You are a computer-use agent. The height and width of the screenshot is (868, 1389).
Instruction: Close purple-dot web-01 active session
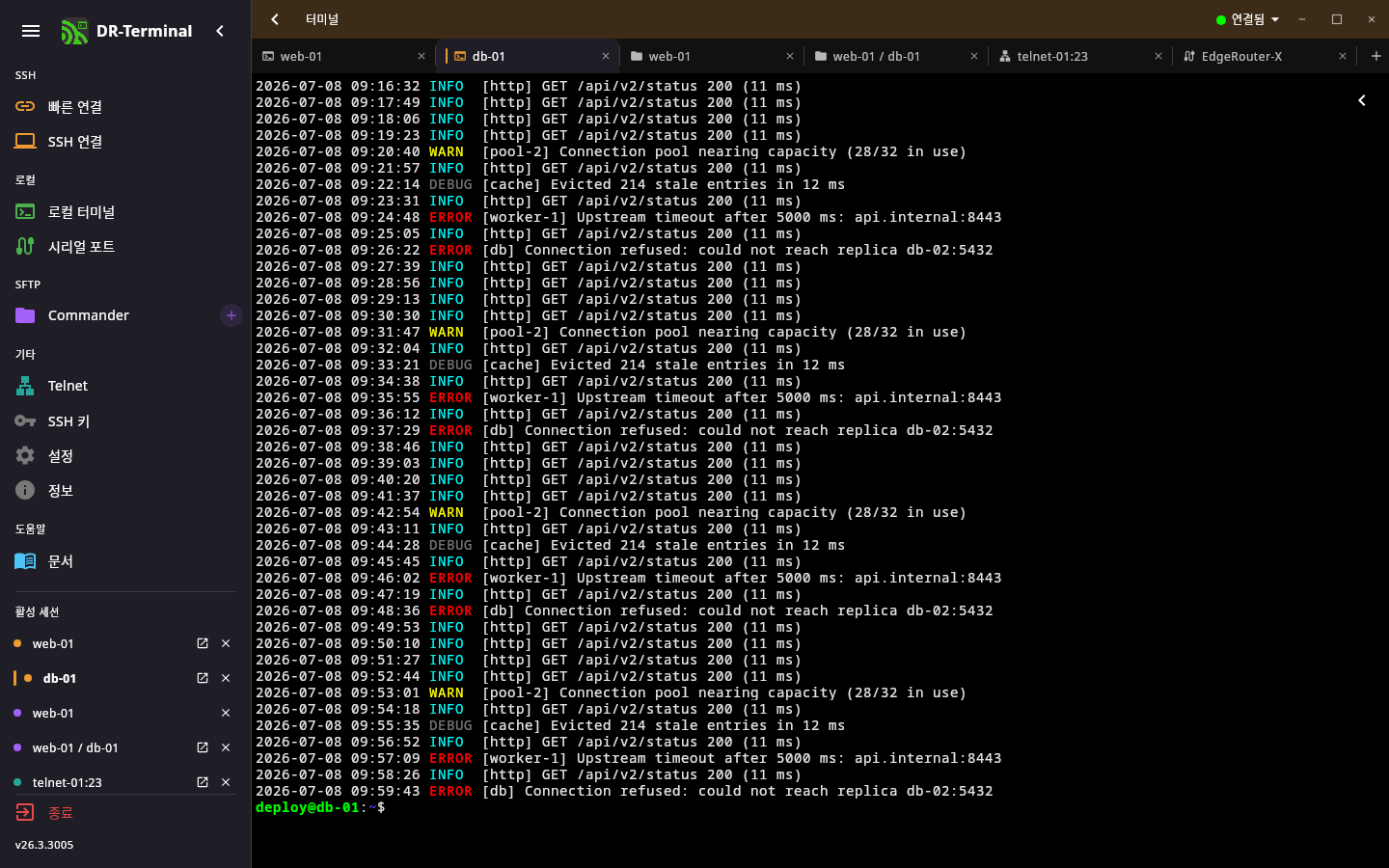pyautogui.click(x=226, y=713)
